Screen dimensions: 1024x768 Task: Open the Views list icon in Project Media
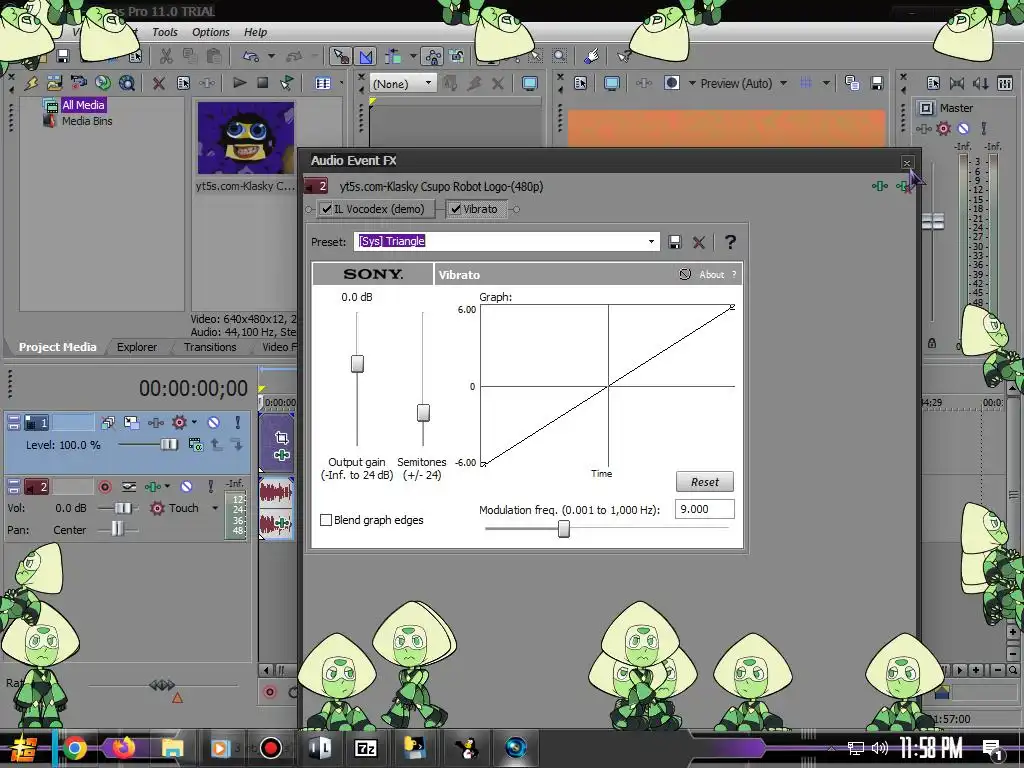[x=323, y=83]
